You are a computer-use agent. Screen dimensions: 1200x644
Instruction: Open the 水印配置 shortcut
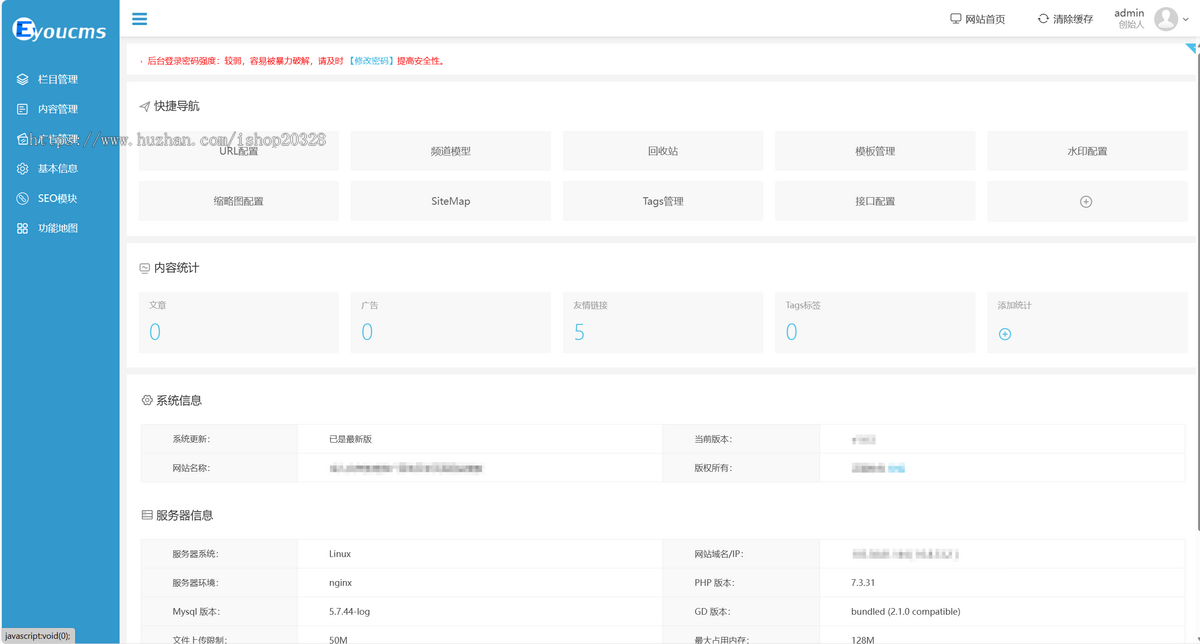(1087, 151)
